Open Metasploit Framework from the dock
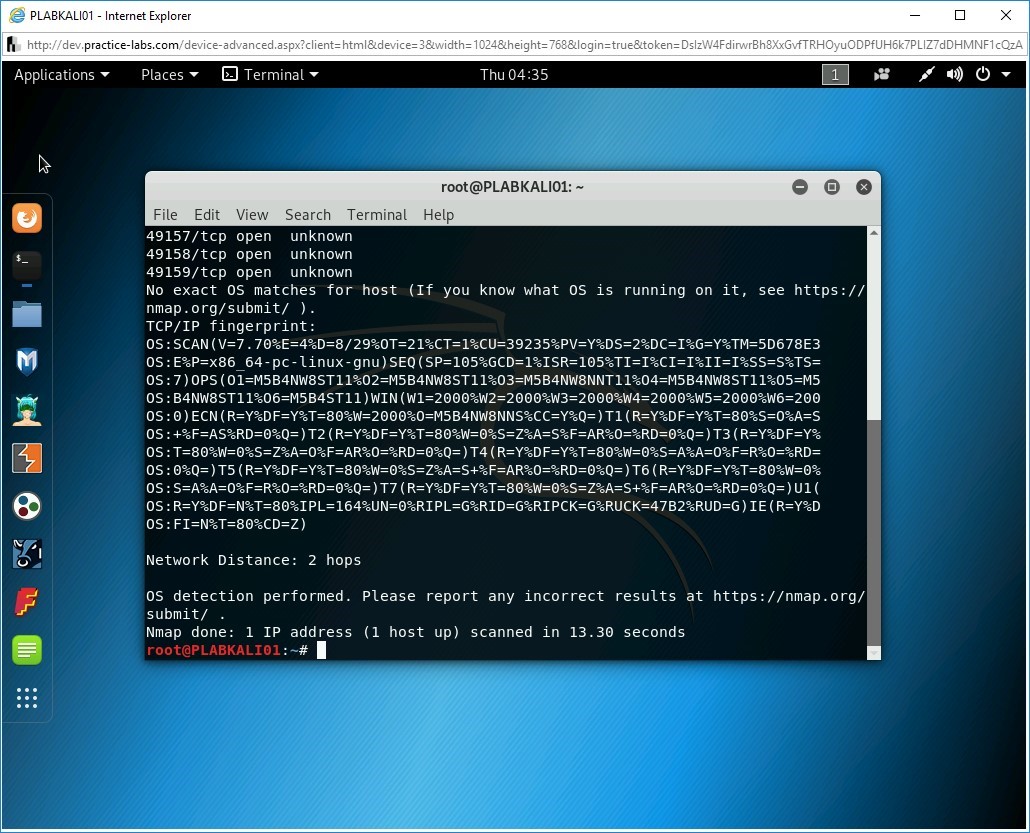Viewport: 1030px width, 833px height. tap(27, 362)
